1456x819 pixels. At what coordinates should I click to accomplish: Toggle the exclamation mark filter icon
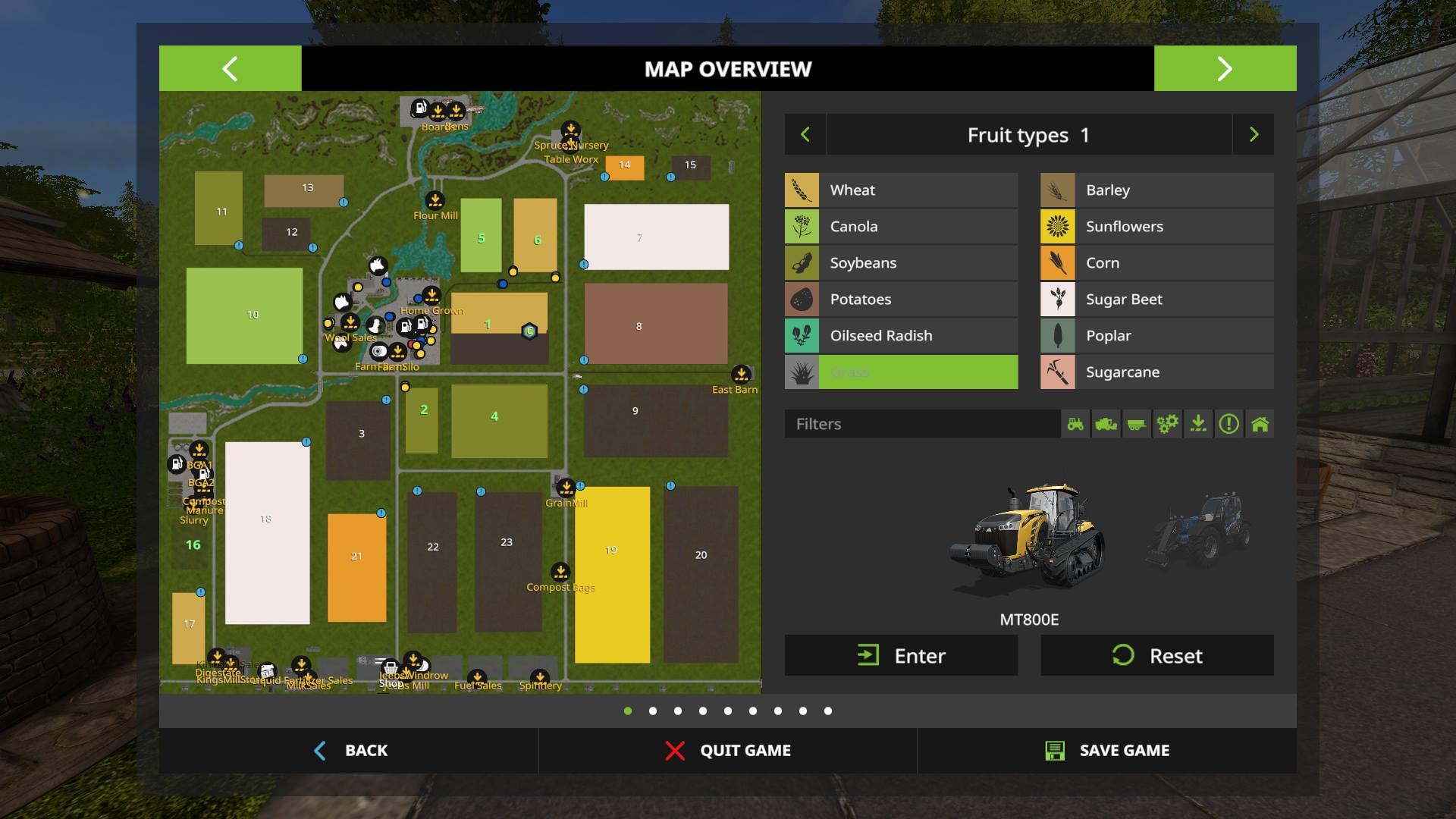(1228, 424)
